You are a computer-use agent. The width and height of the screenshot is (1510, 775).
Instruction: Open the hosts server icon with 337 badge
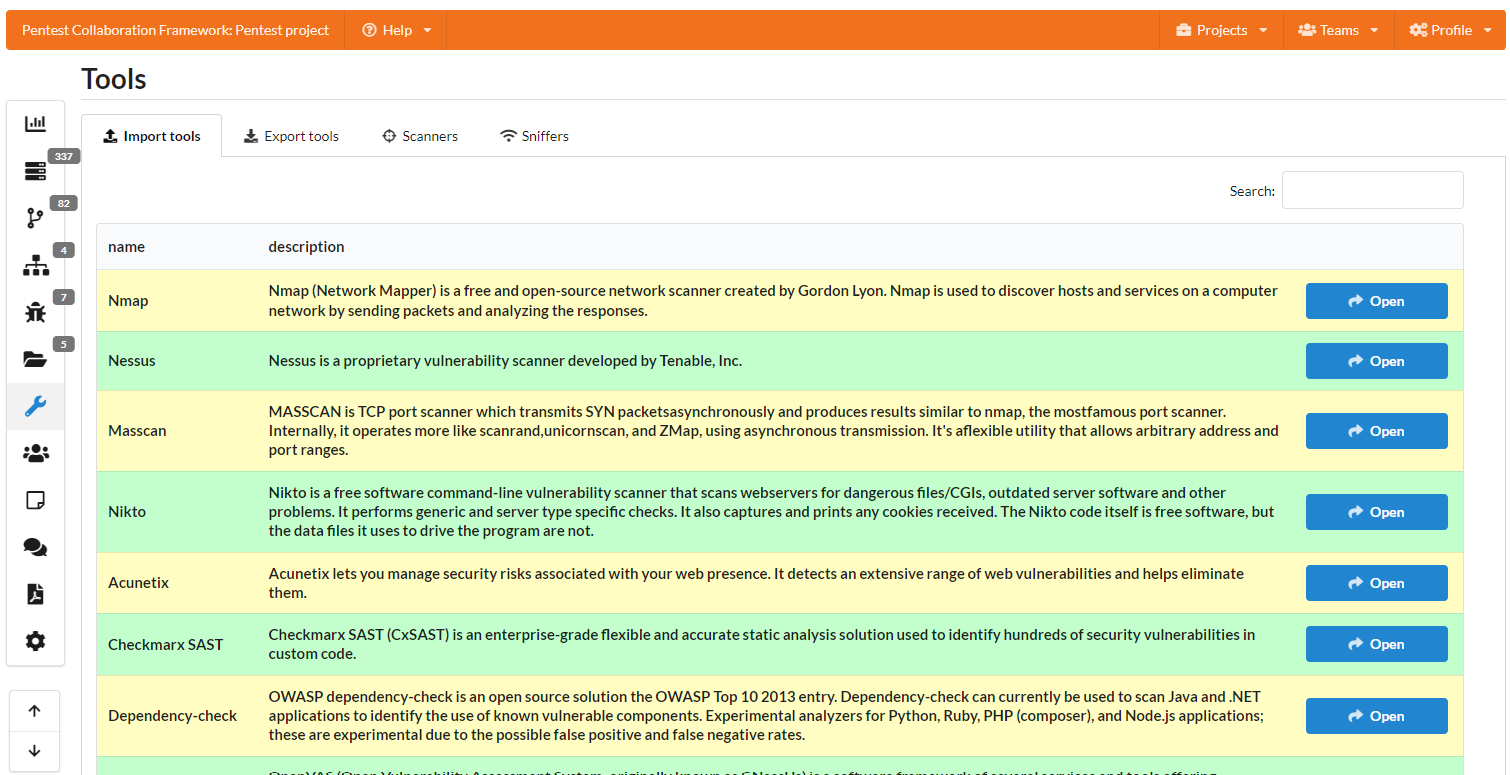(35, 171)
